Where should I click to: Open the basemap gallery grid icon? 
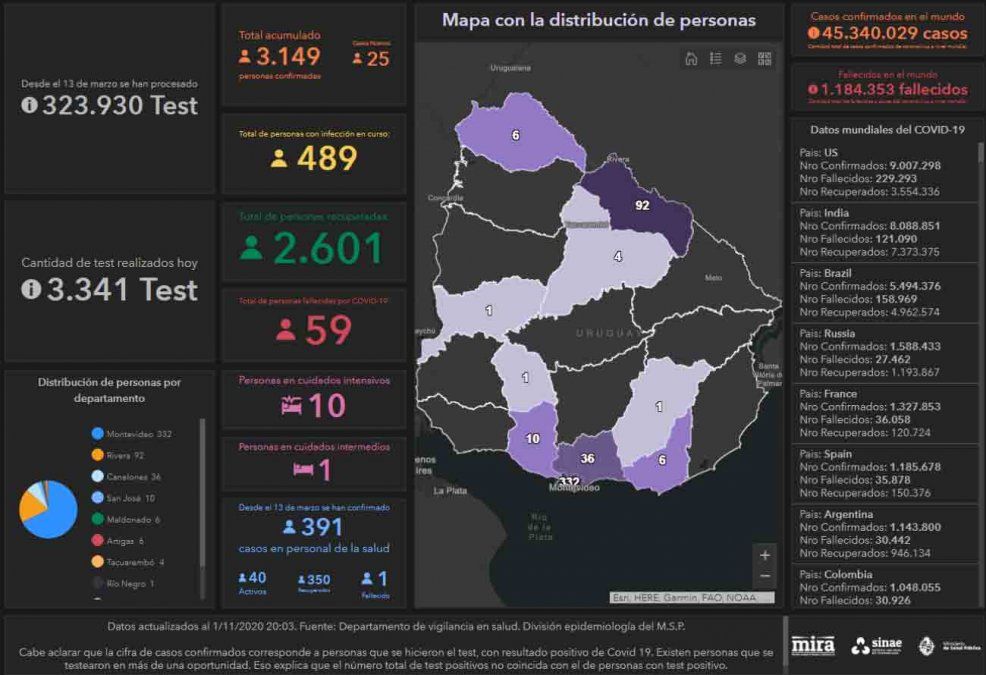(x=765, y=59)
